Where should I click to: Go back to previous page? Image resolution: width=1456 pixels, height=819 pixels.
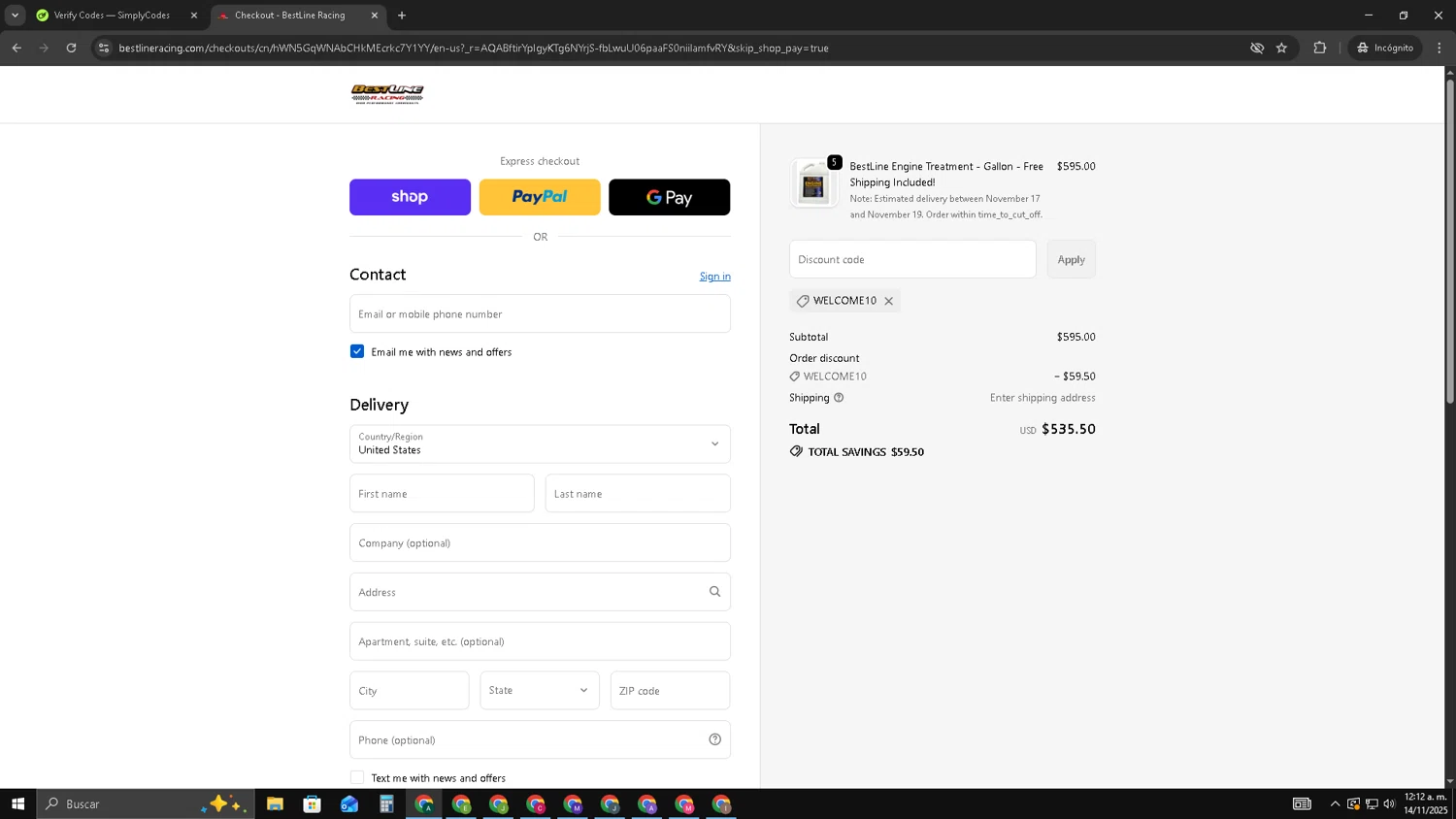click(17, 48)
